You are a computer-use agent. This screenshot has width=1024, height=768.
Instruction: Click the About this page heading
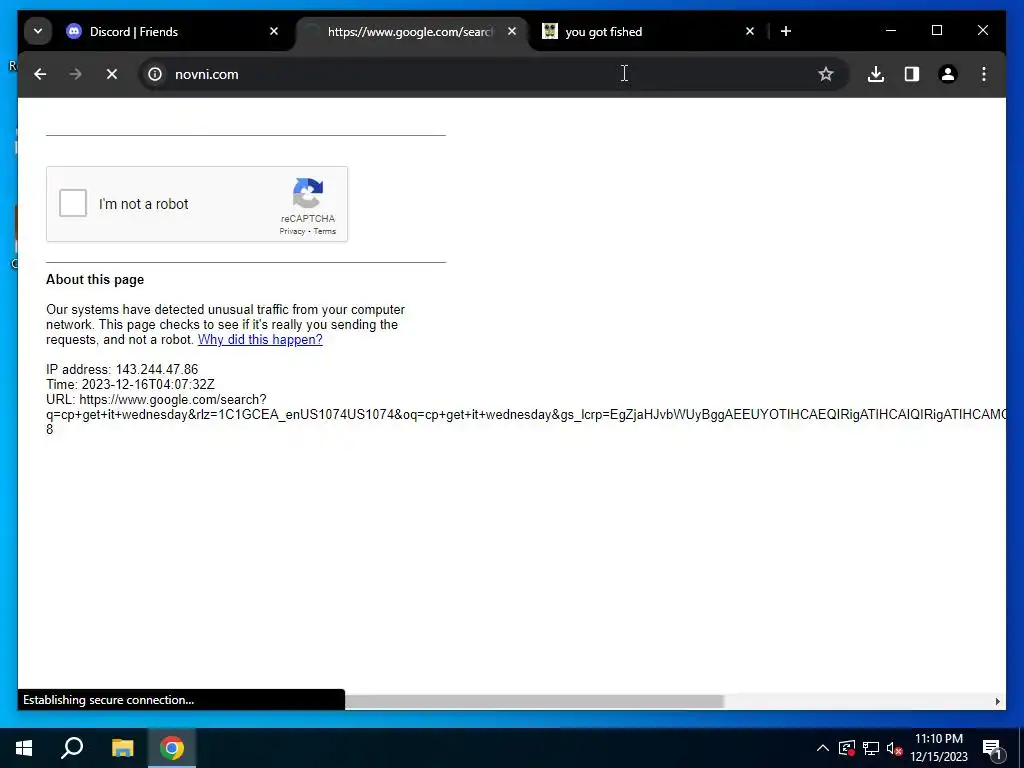click(95, 280)
